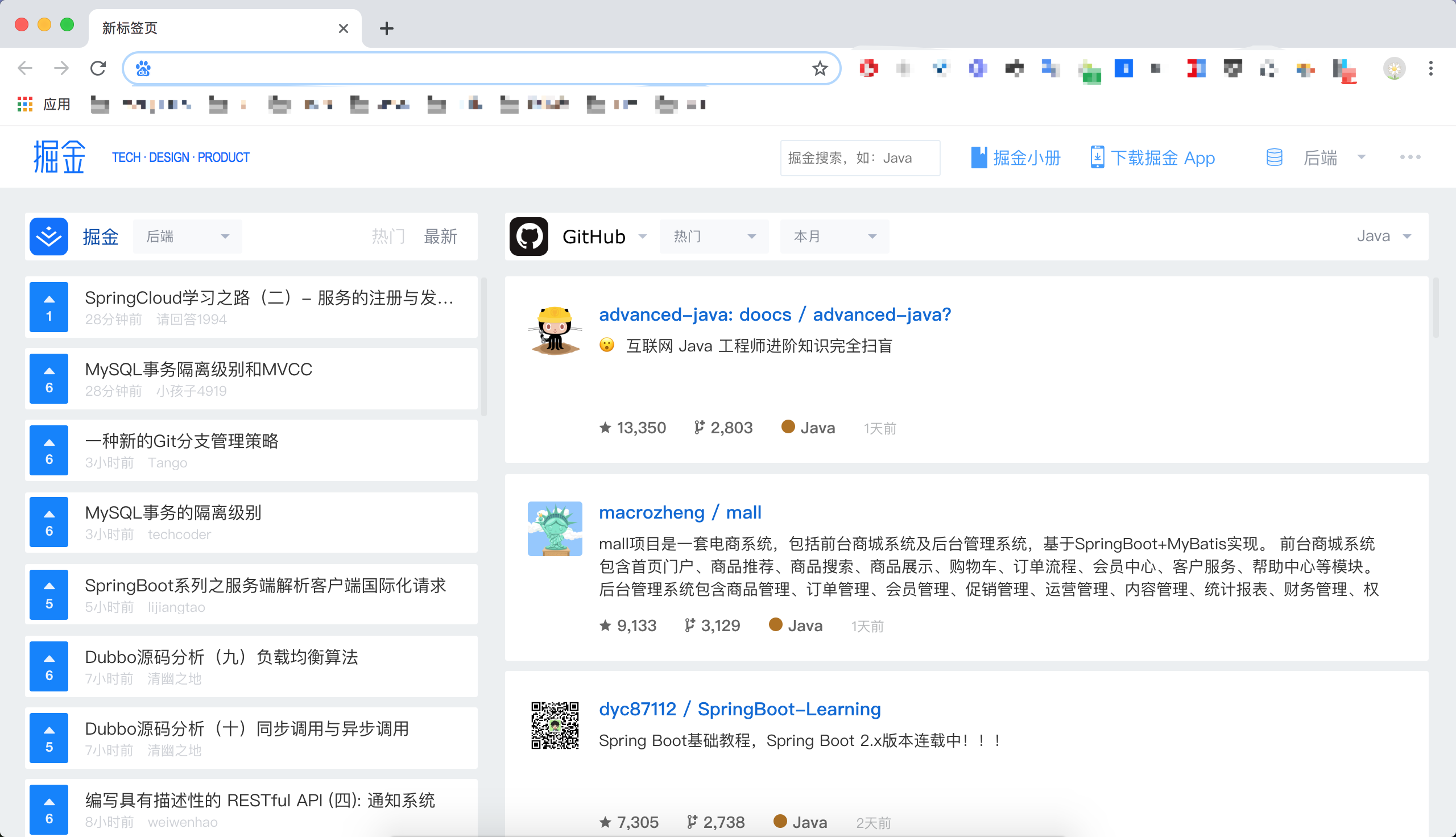Bookmark this page with the star icon
Screen dimensions: 1456x837
(x=820, y=68)
